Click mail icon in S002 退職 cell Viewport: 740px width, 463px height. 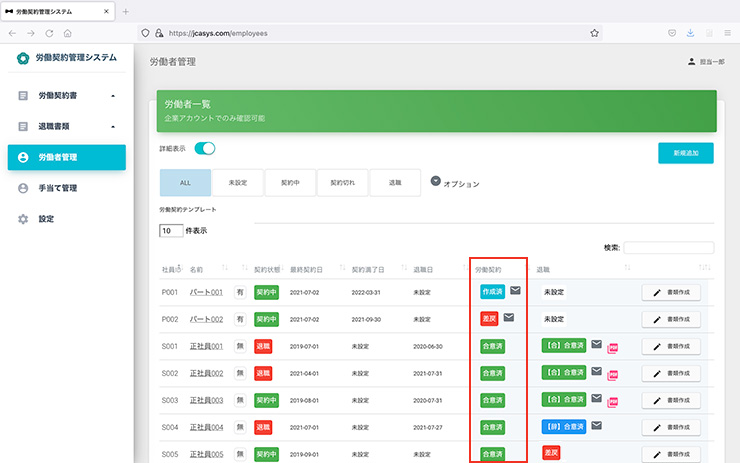point(597,371)
